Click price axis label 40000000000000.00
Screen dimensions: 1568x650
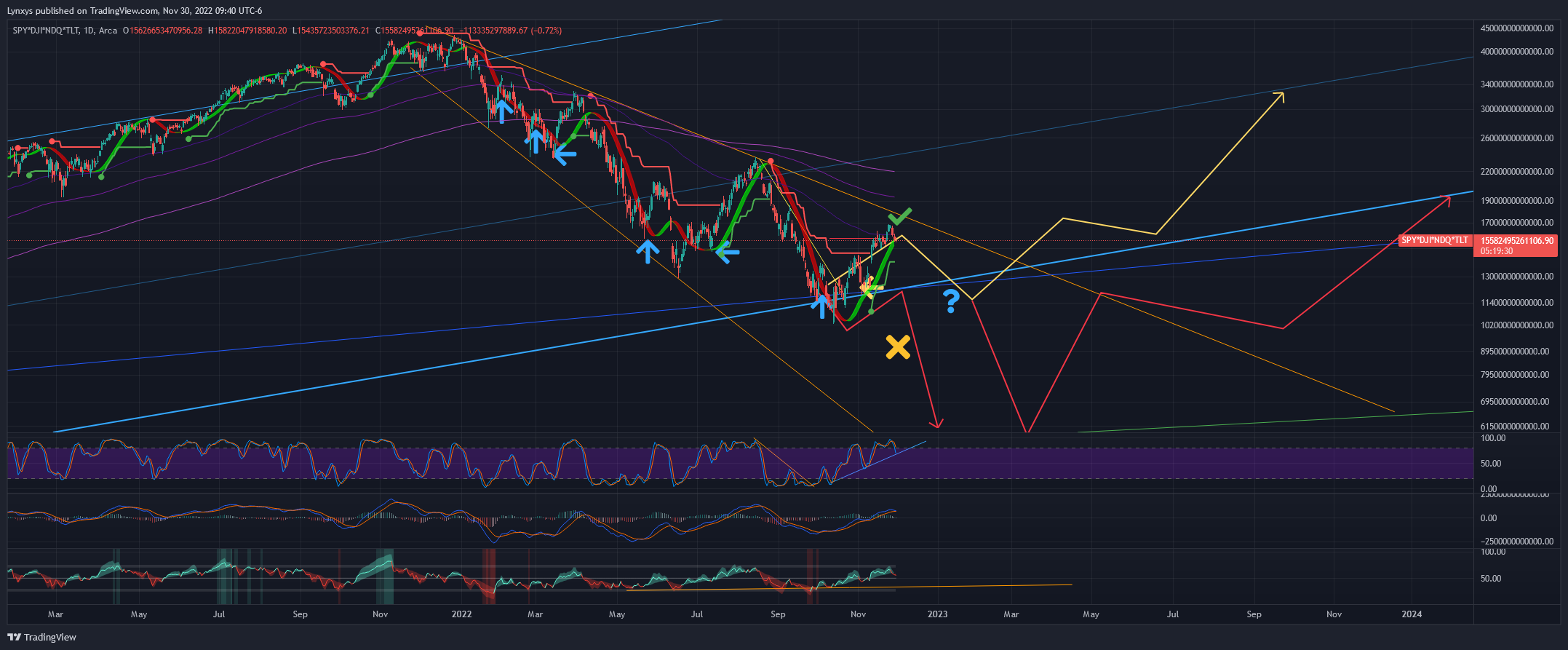(x=1517, y=52)
